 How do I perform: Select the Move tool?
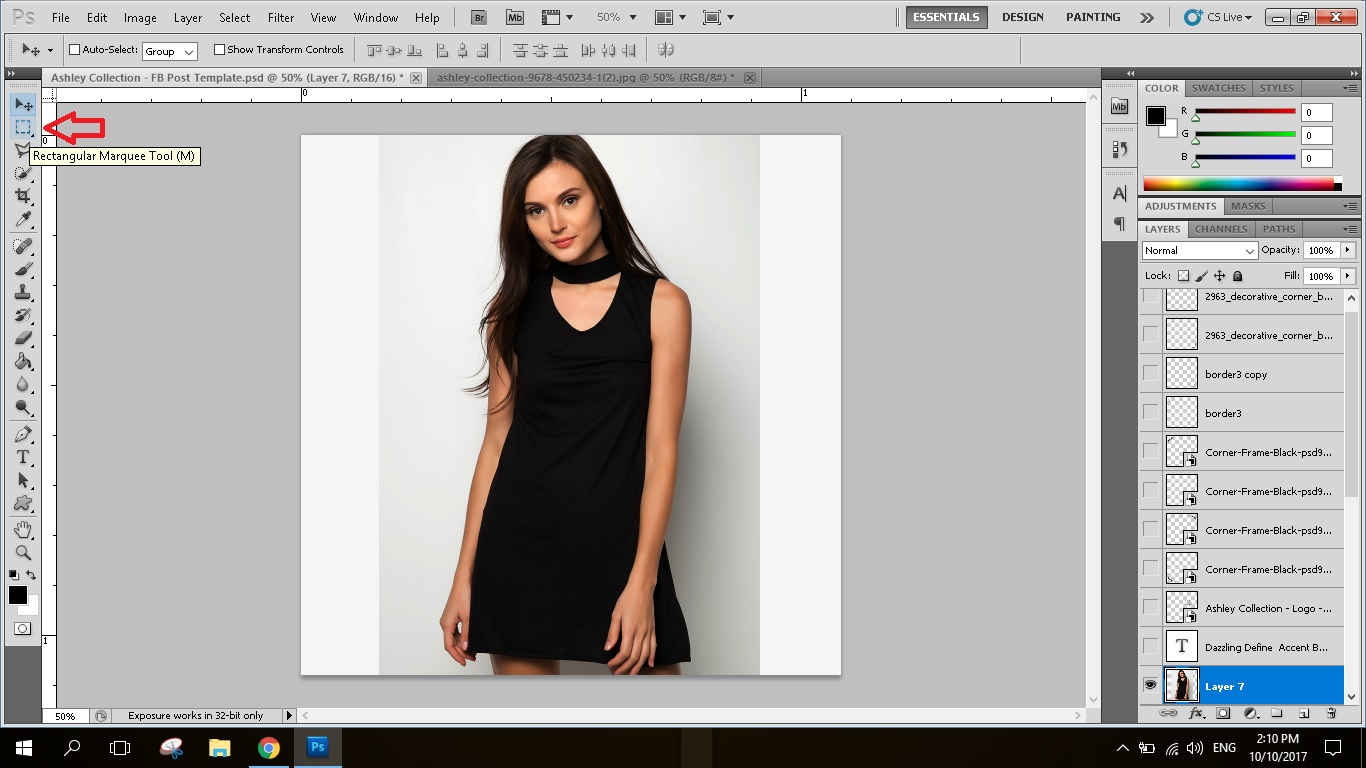click(x=23, y=104)
